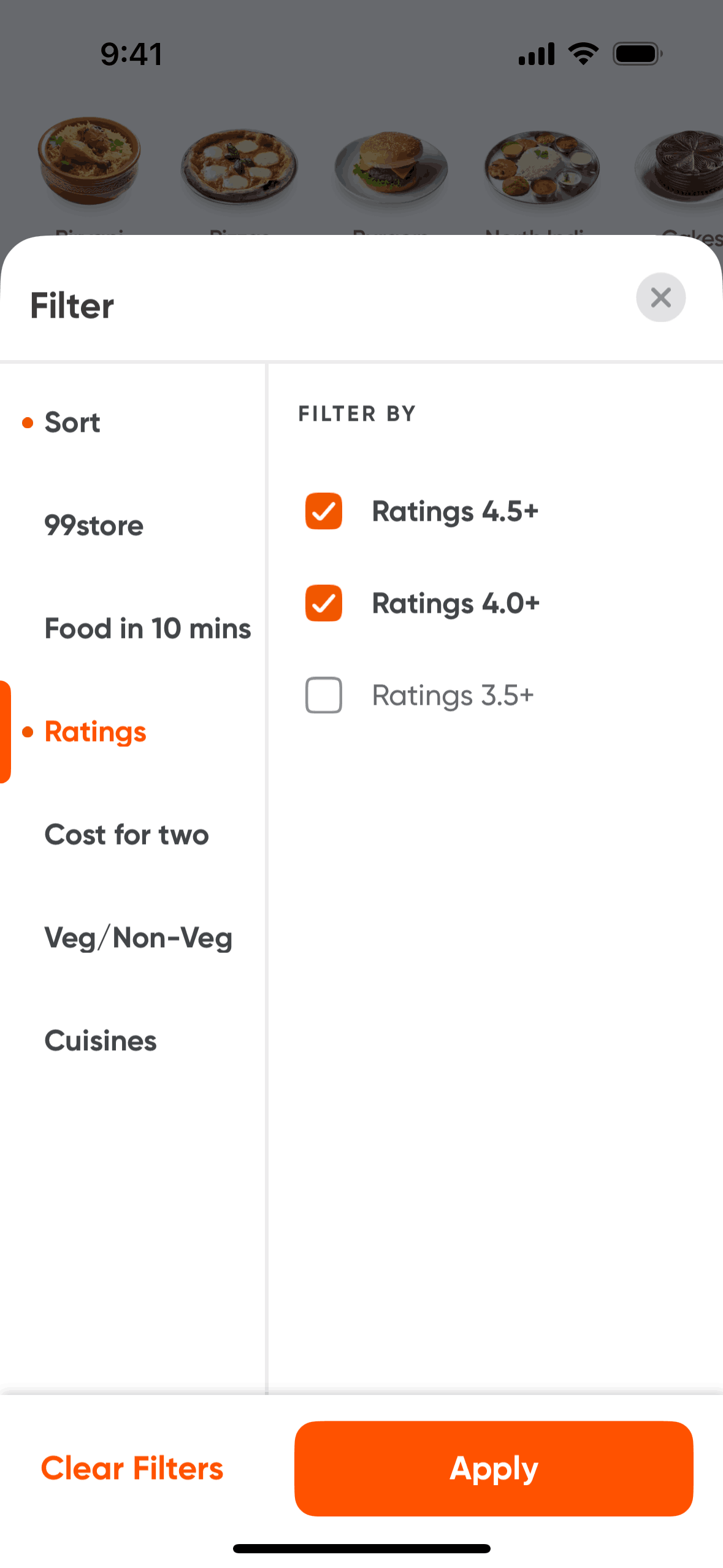Click the orange Apply button

(x=494, y=1469)
